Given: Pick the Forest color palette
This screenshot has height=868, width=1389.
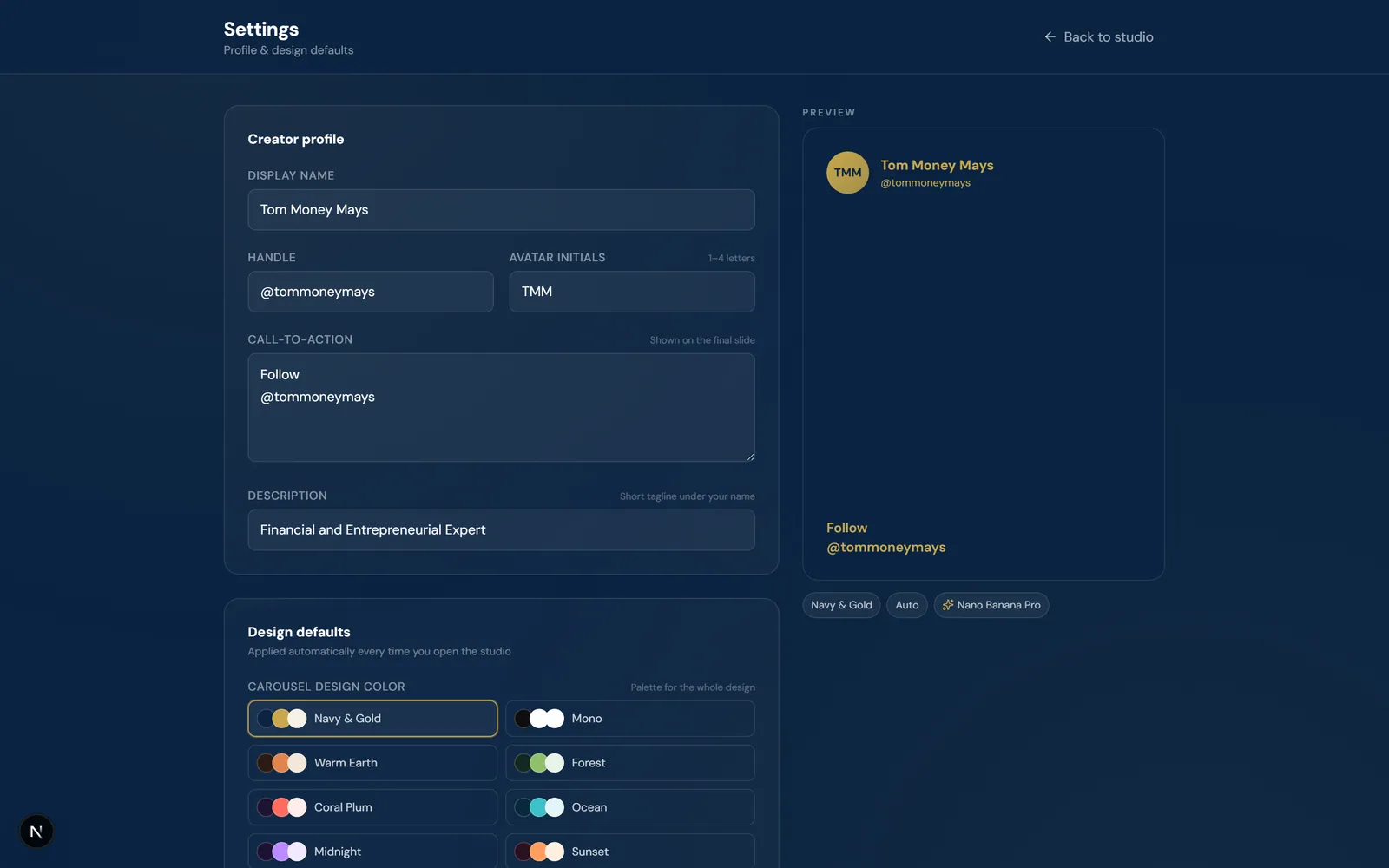Looking at the screenshot, I should pos(630,763).
